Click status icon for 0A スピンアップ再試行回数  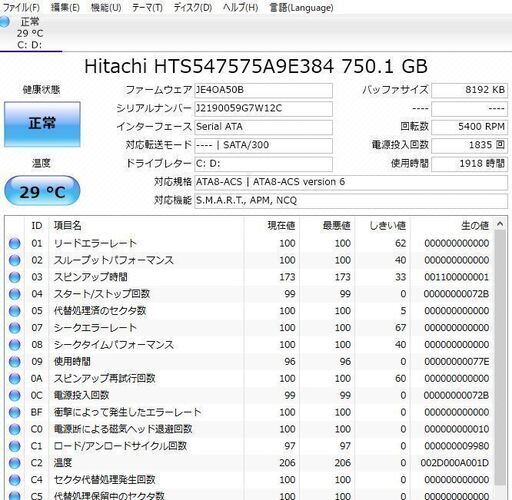[x=14, y=378]
